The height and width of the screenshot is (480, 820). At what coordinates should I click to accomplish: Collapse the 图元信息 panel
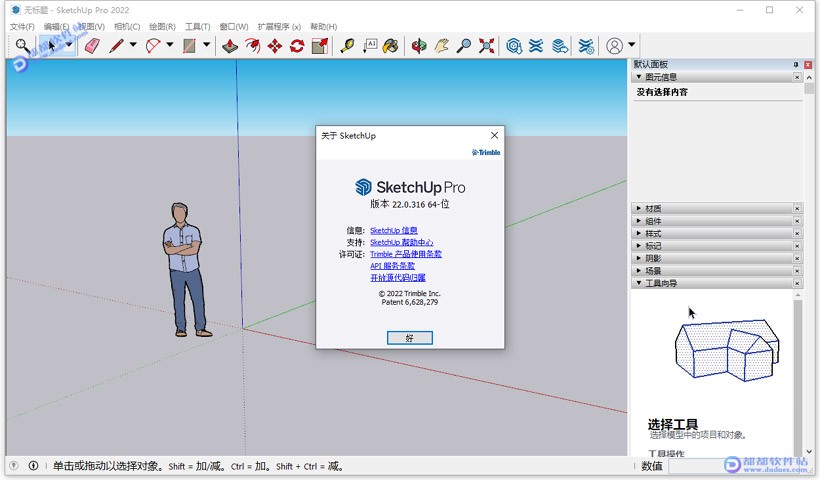pos(639,77)
